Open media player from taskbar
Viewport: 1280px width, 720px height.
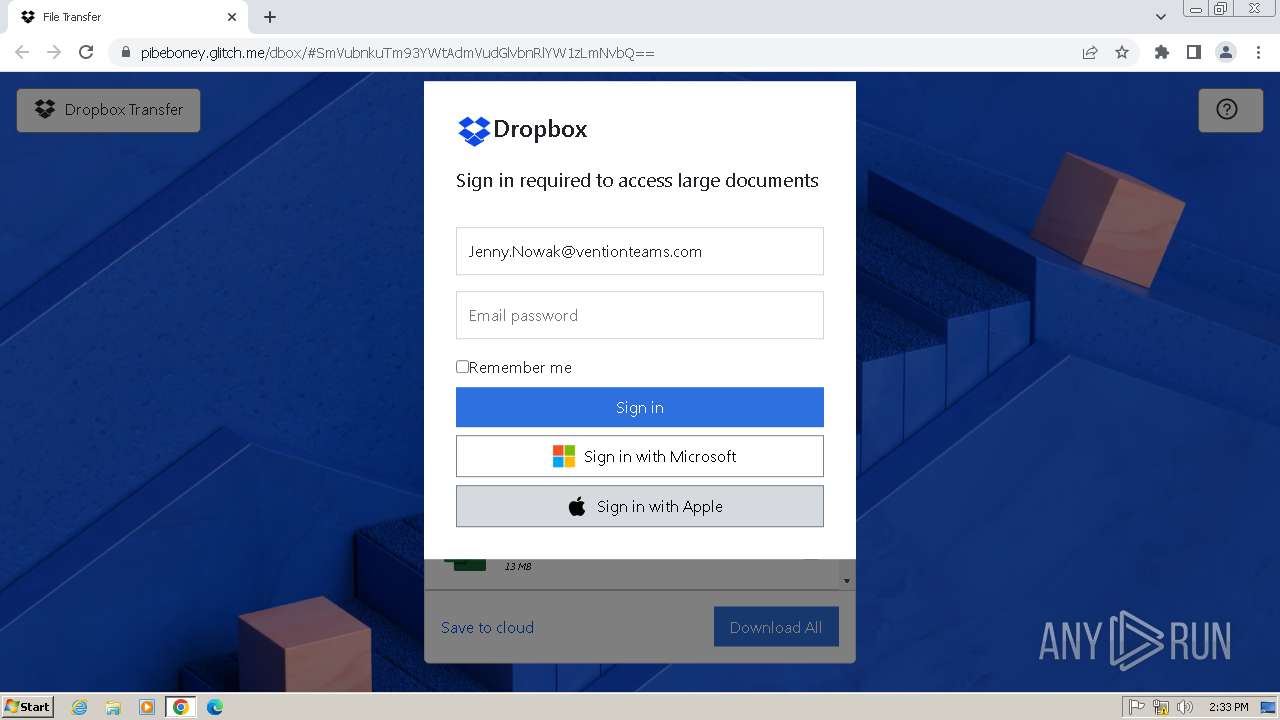point(147,707)
